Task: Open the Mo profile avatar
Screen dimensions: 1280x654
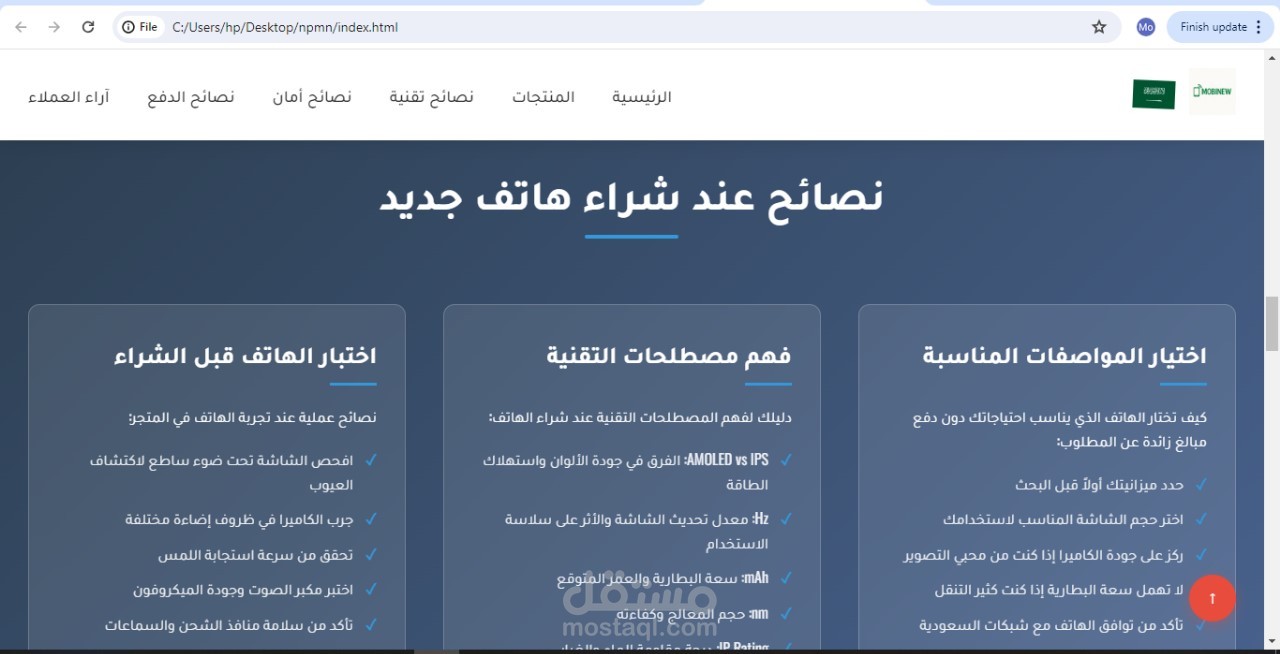Action: point(1146,27)
